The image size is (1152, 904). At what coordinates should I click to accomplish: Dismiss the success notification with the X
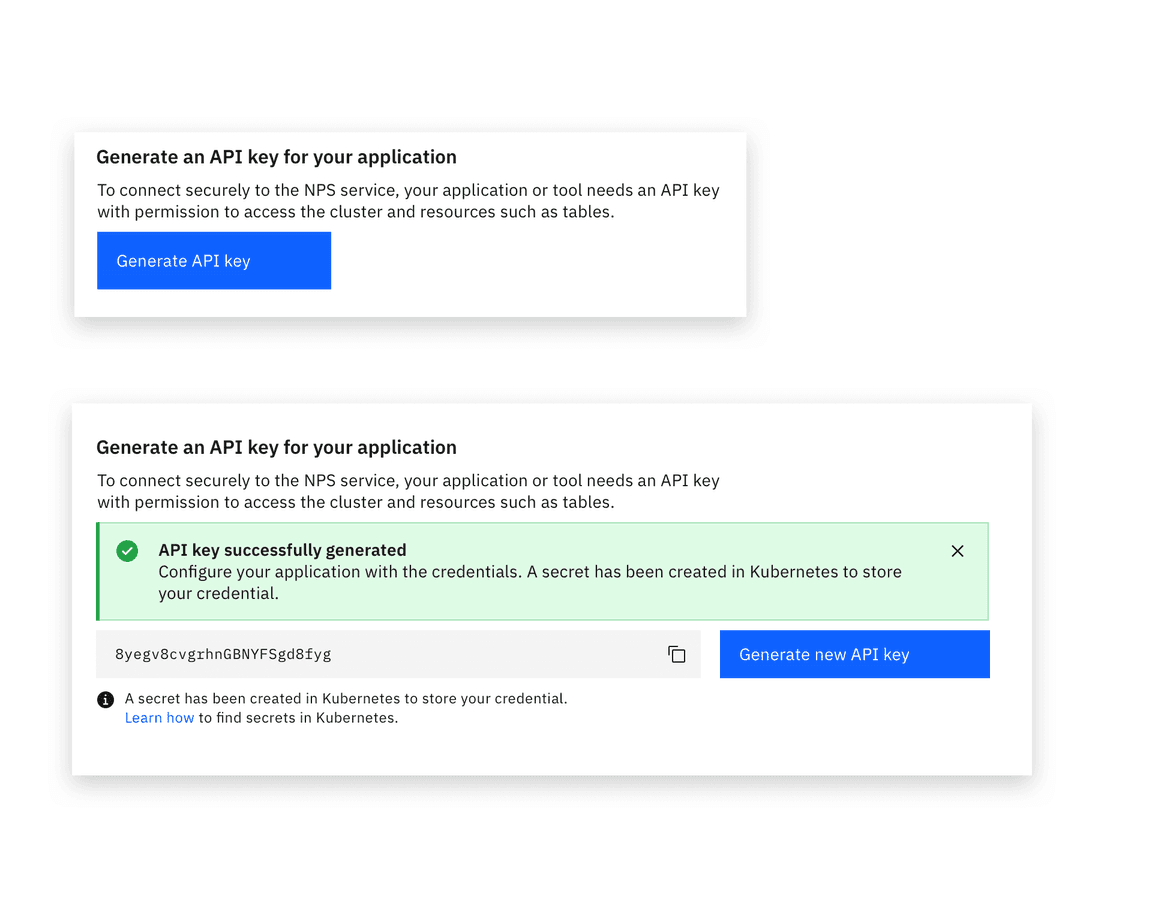pos(957,550)
